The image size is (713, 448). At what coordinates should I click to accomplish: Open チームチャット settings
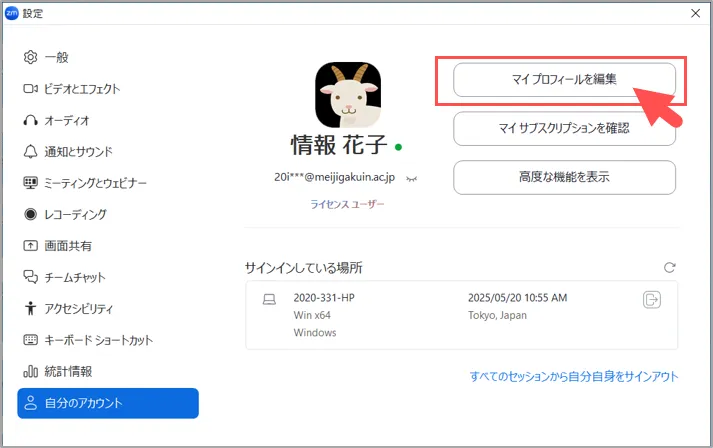75,277
